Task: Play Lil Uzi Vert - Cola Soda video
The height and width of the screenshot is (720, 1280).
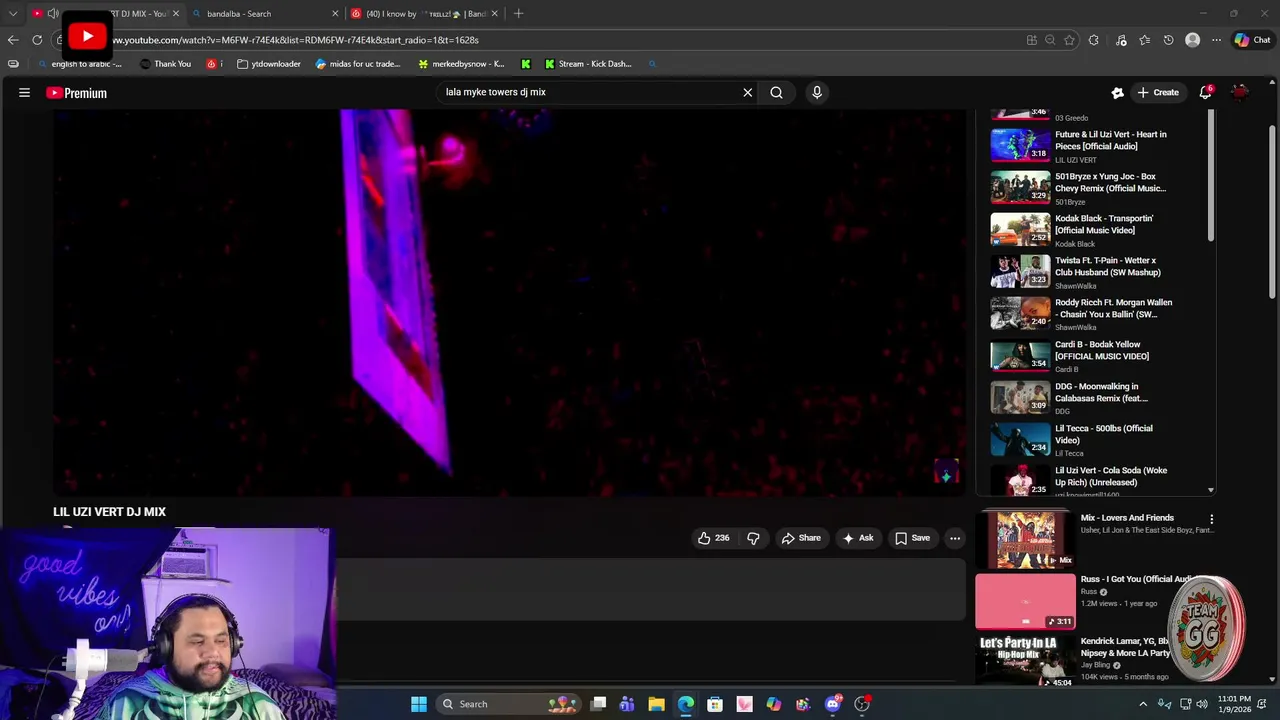Action: (1100, 480)
